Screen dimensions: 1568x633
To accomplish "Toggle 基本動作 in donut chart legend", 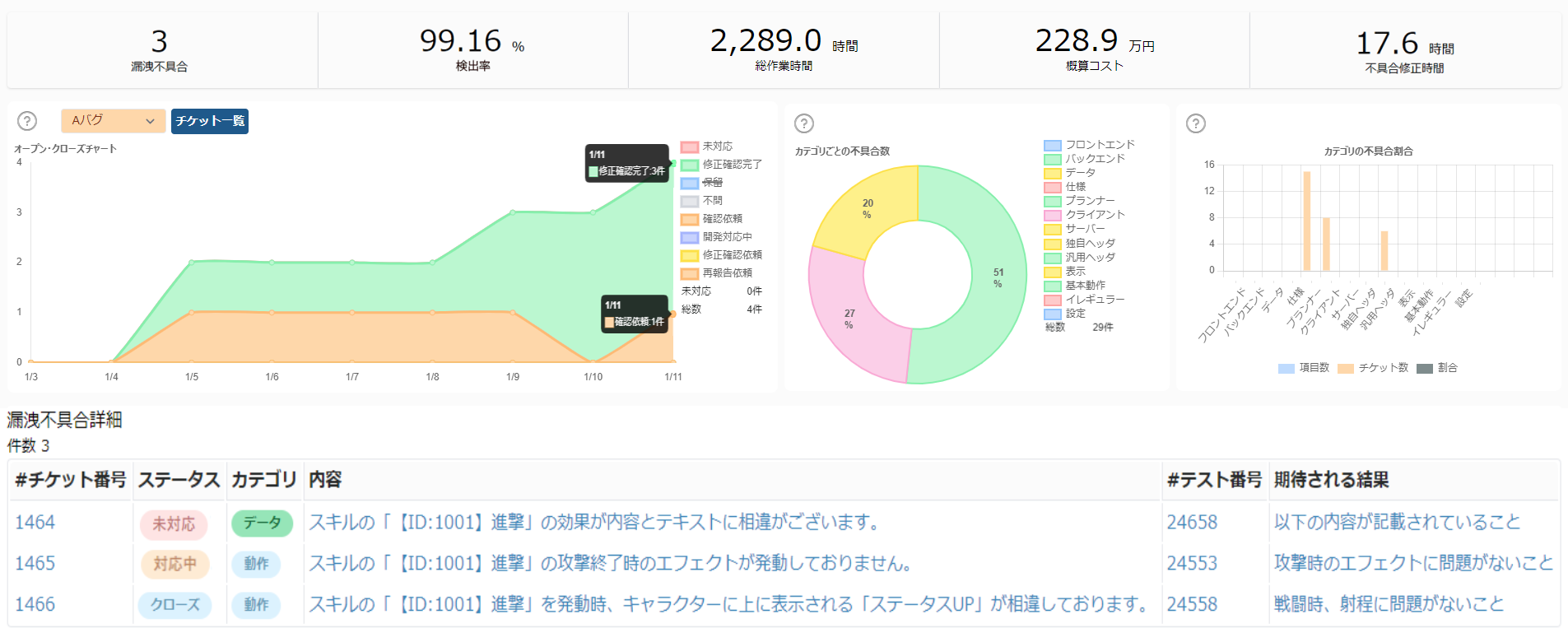I will click(x=1075, y=286).
